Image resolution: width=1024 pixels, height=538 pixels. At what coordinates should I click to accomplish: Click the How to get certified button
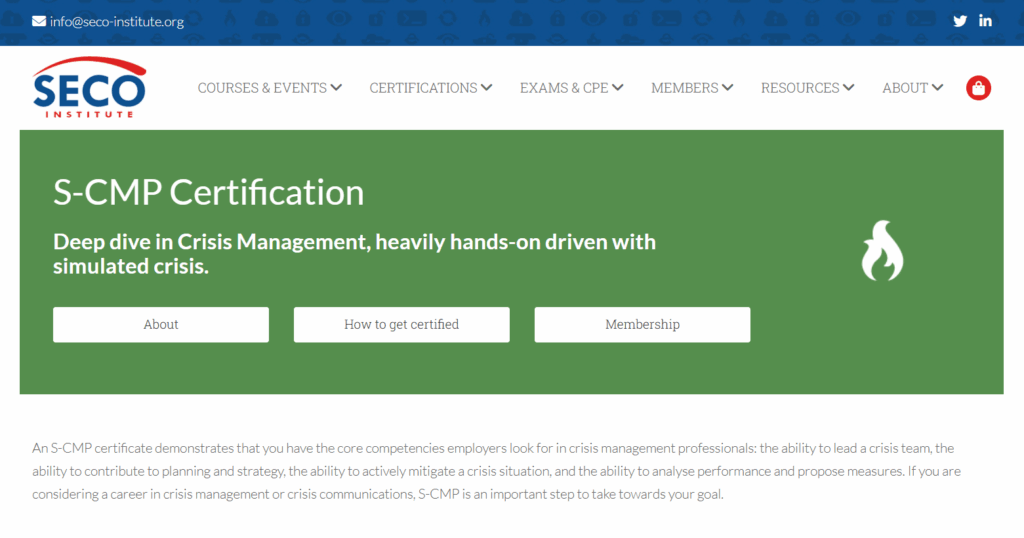pos(402,324)
